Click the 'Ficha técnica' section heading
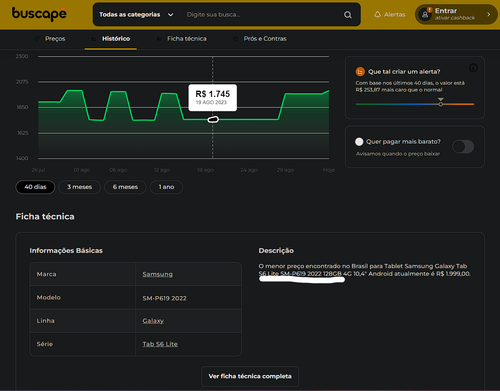The width and height of the screenshot is (500, 391). (x=45, y=217)
